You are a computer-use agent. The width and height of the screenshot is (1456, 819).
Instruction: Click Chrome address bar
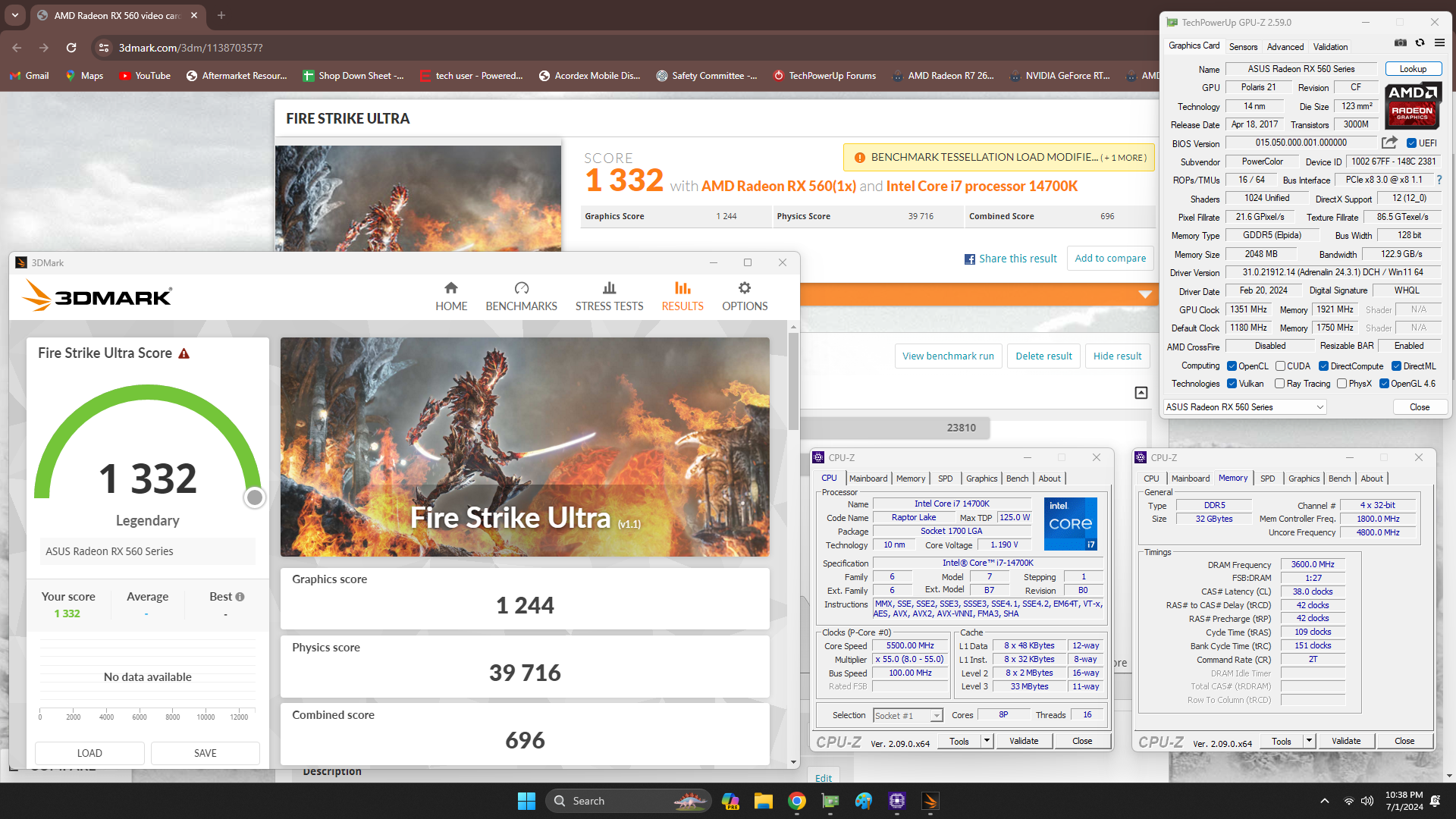point(622,48)
